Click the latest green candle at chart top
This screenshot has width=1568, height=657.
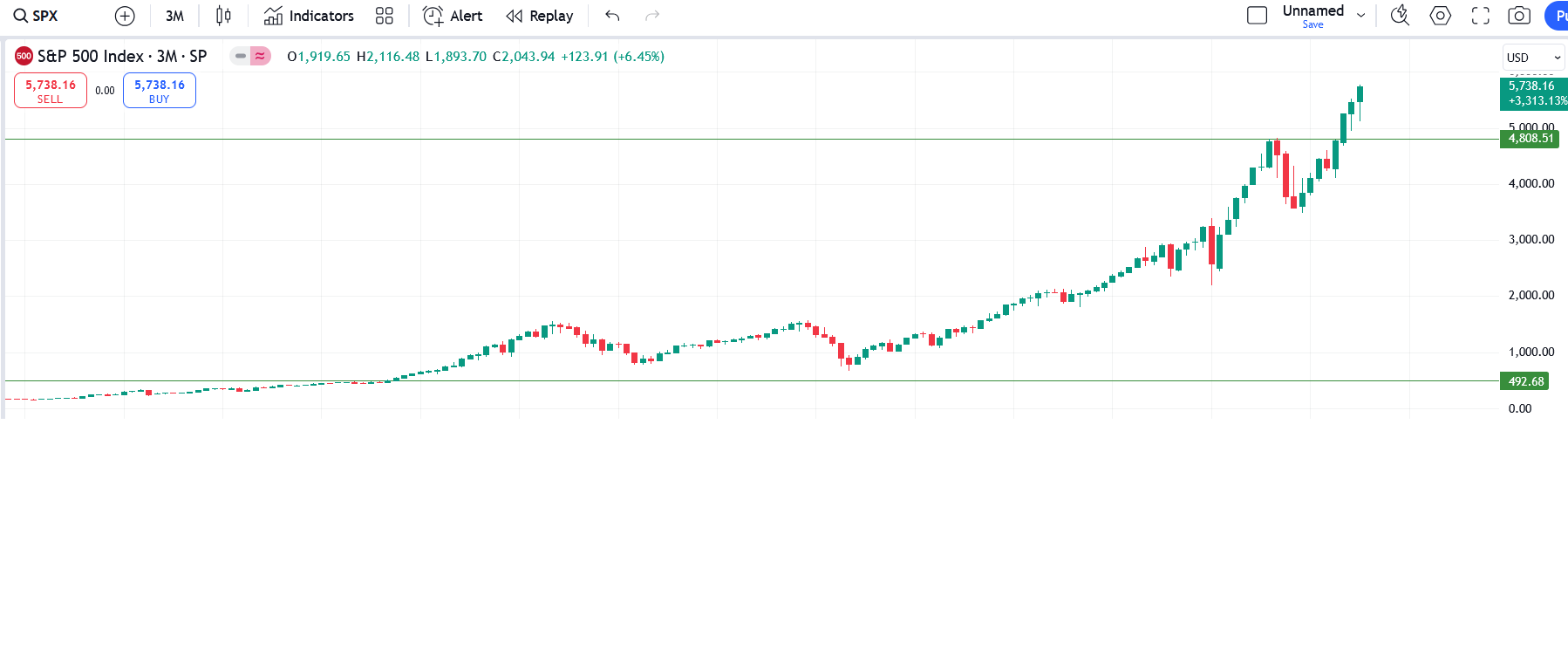click(1360, 94)
